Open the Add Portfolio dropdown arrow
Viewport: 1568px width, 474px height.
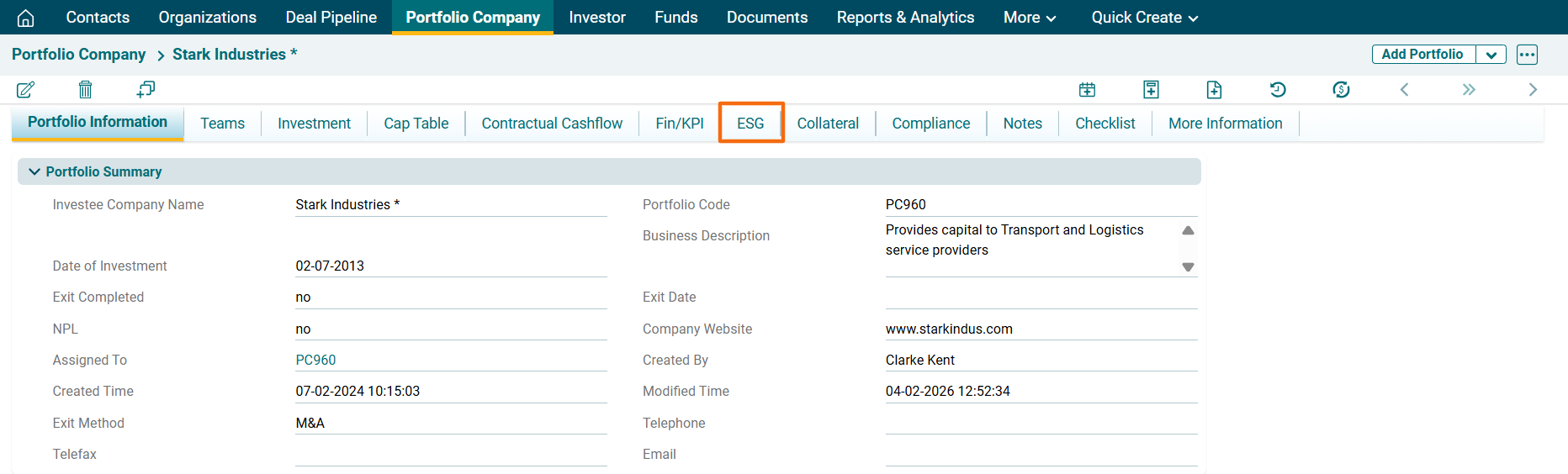(1491, 55)
